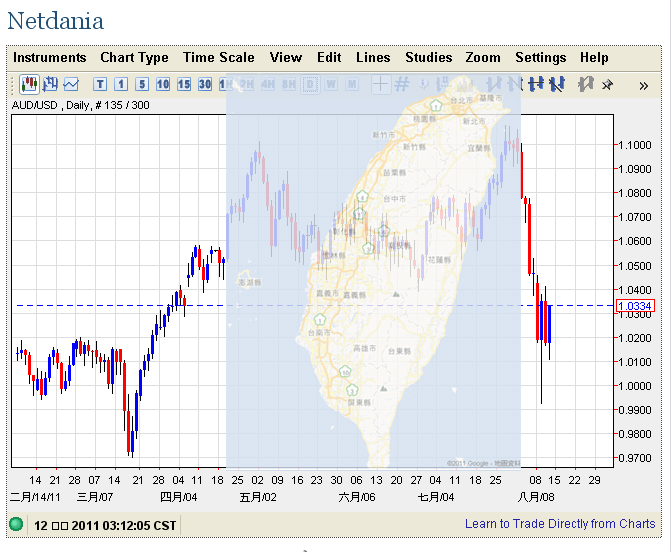Viewport: 671px width, 552px height.
Task: Click the green connection status indicator
Action: click(16, 524)
